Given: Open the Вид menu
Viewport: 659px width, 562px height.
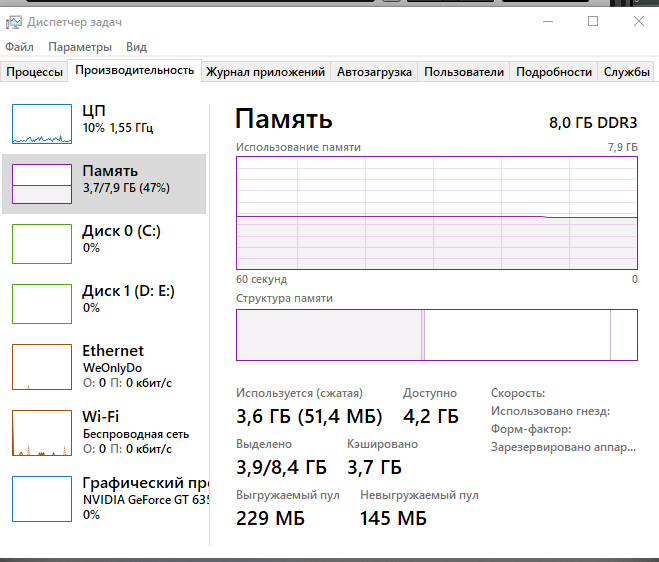Looking at the screenshot, I should 137,47.
